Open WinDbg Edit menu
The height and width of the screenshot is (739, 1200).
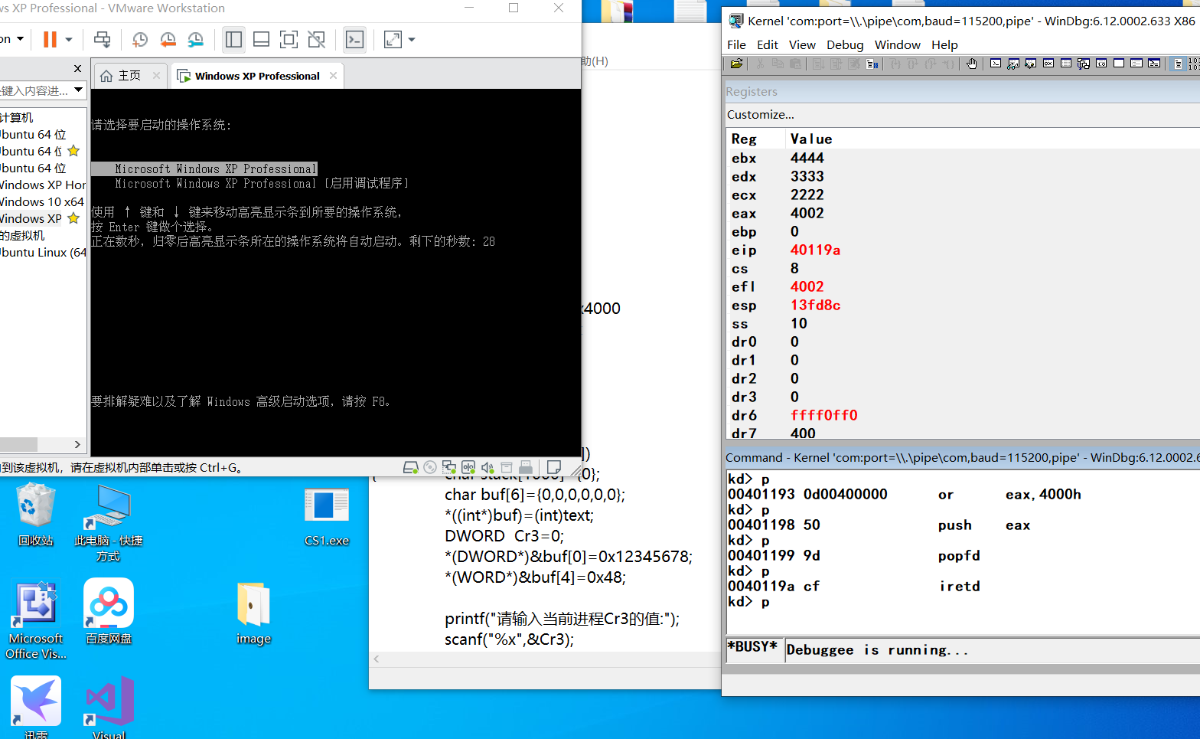[767, 45]
